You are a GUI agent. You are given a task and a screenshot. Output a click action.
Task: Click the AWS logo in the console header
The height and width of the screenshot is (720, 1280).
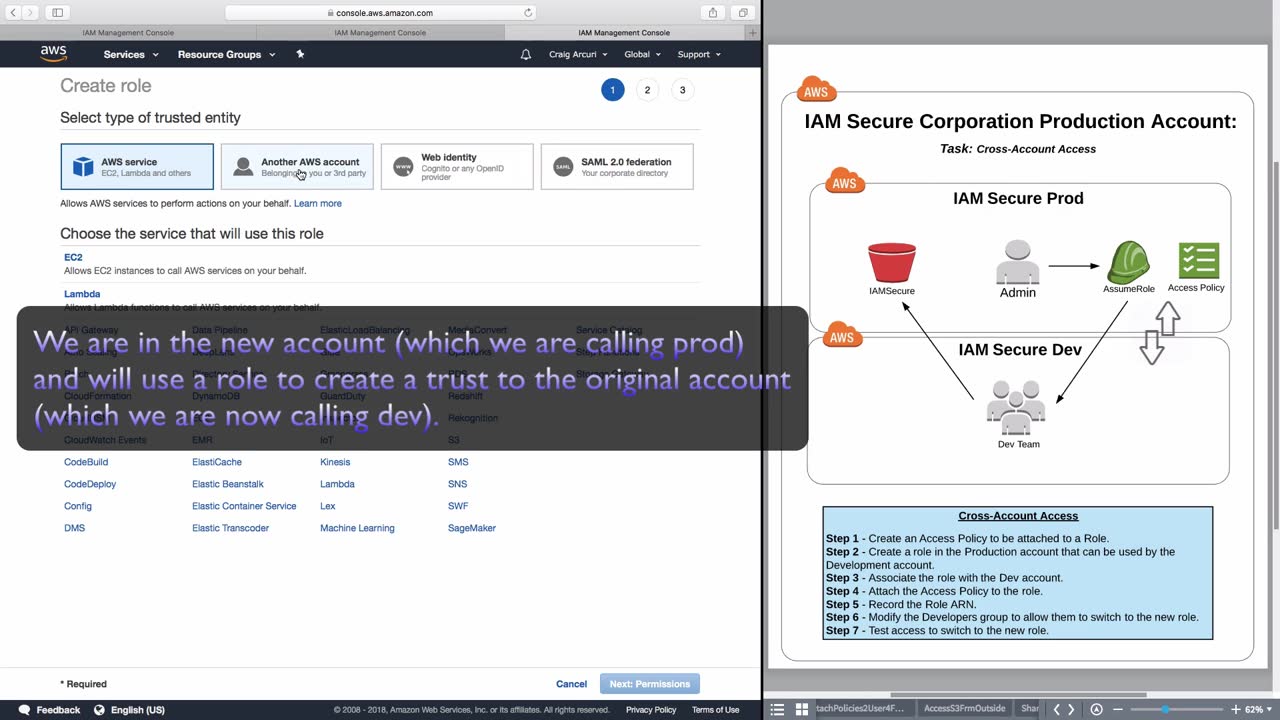pos(53,54)
